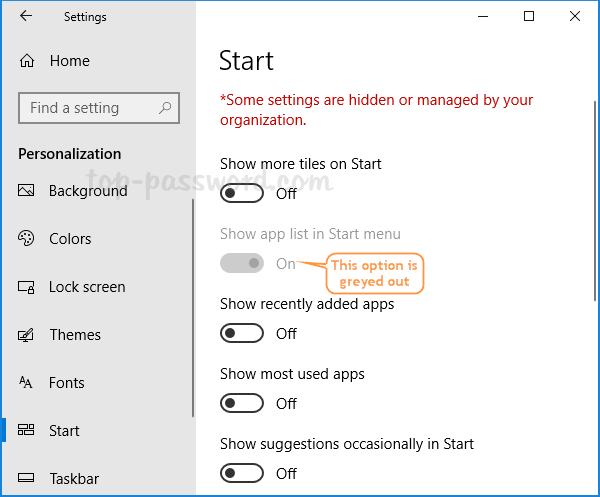Click the Fonts letter icon

[27, 383]
